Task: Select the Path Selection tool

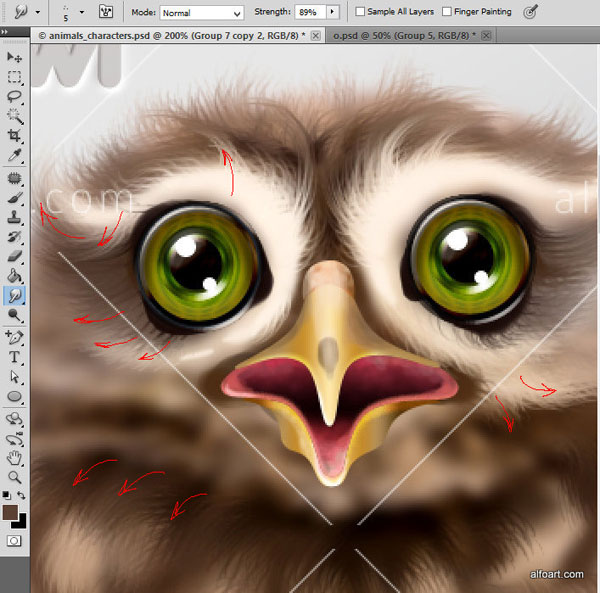Action: tap(15, 377)
